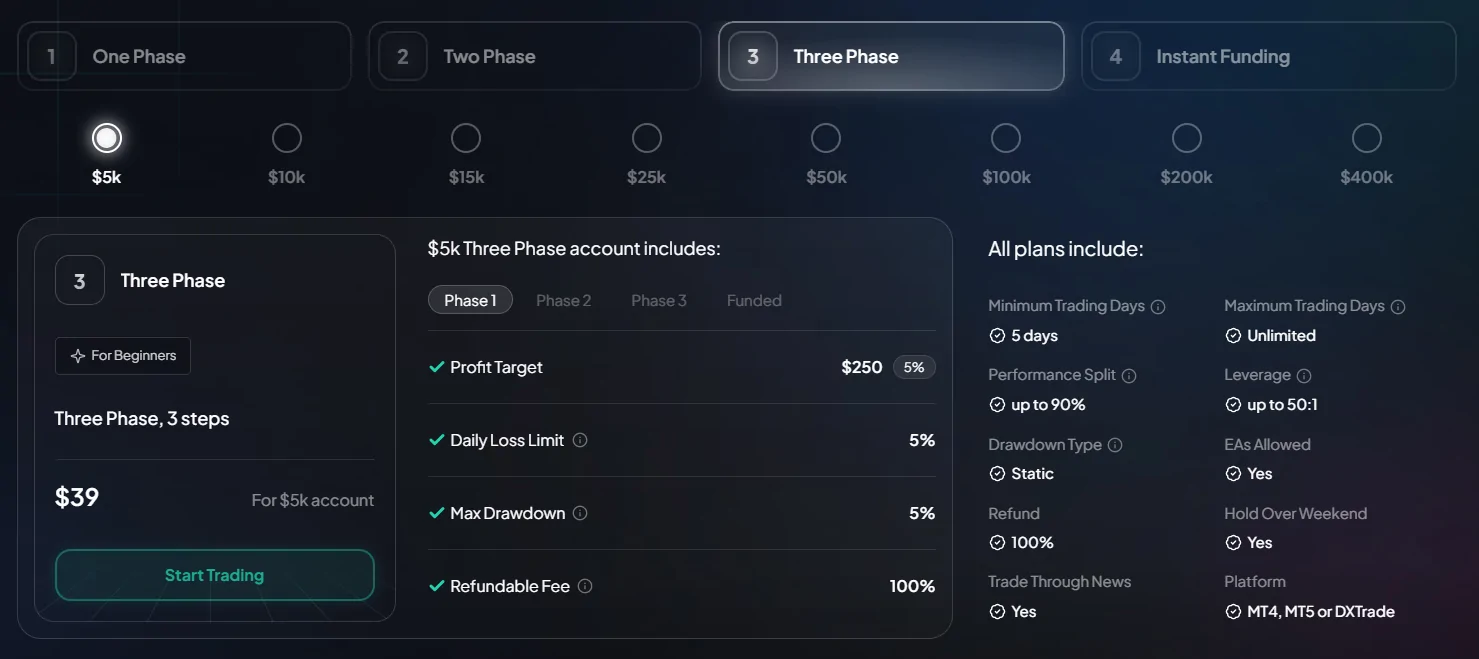Click info icon next to Max Drawdown
The width and height of the screenshot is (1479, 659).
point(580,513)
